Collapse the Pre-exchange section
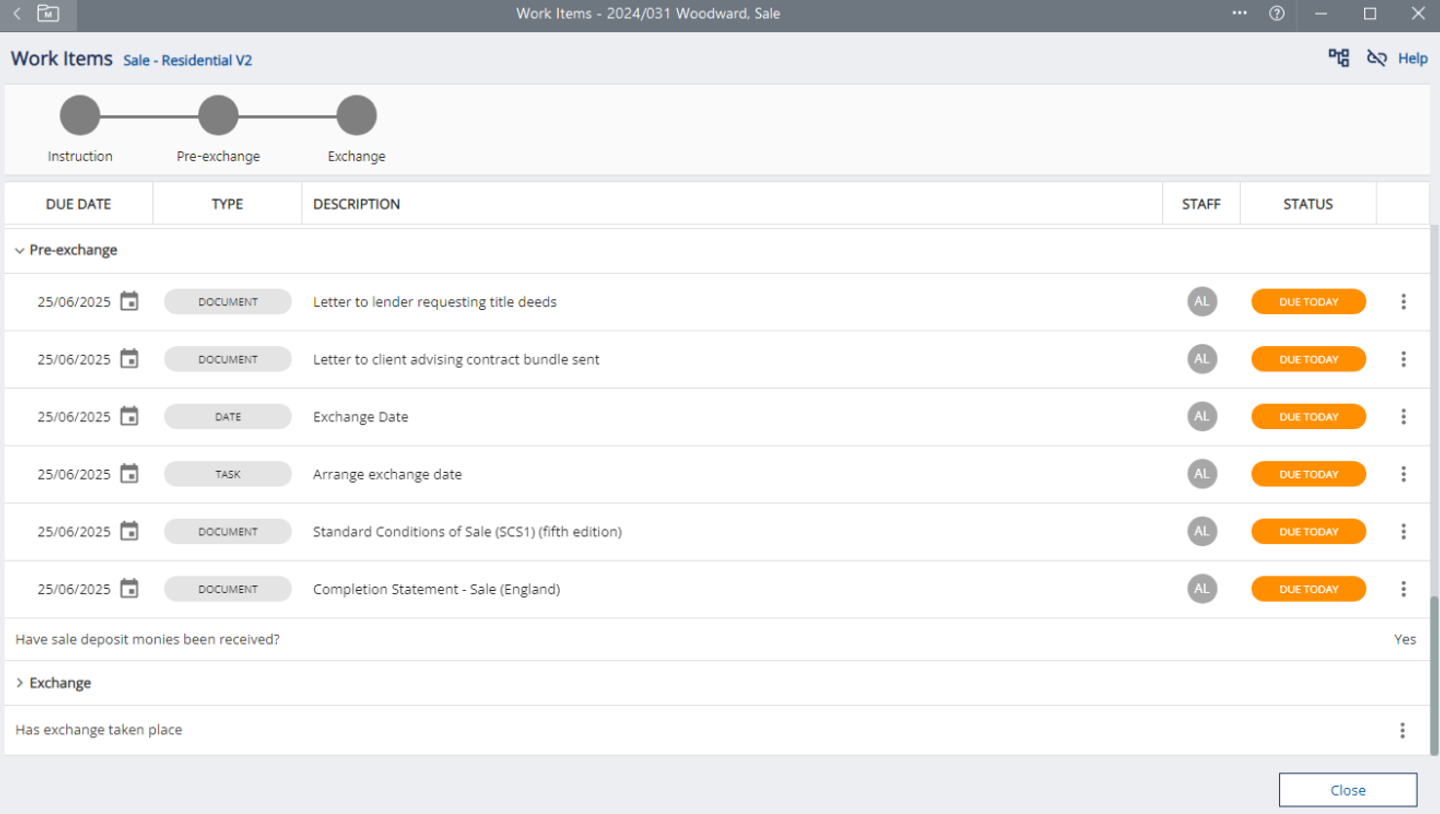Viewport: 1440px width, 814px height. tap(20, 250)
